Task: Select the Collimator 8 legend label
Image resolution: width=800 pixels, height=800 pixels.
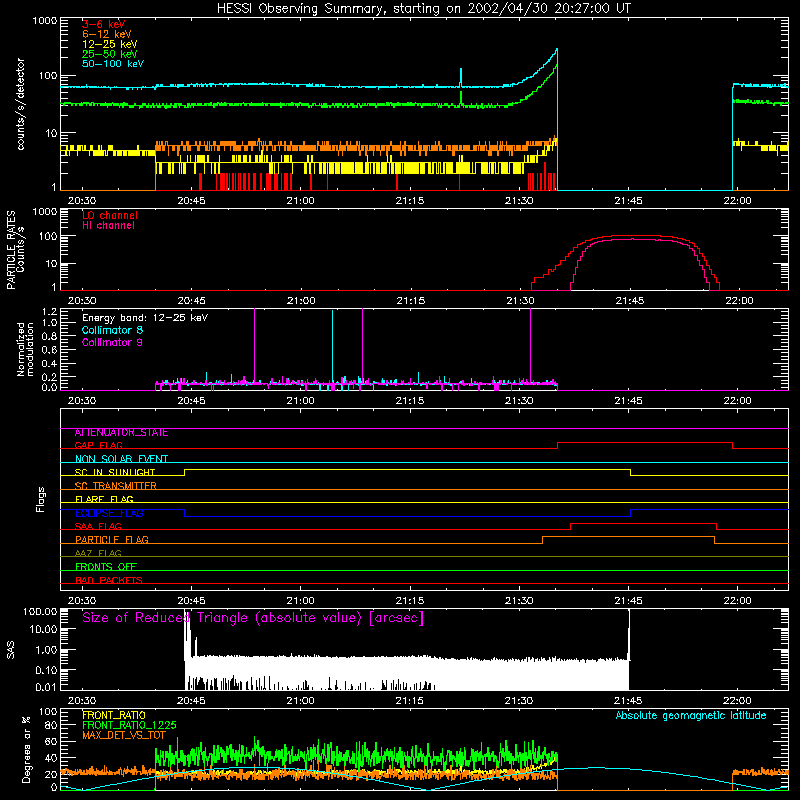Action: tap(112, 330)
